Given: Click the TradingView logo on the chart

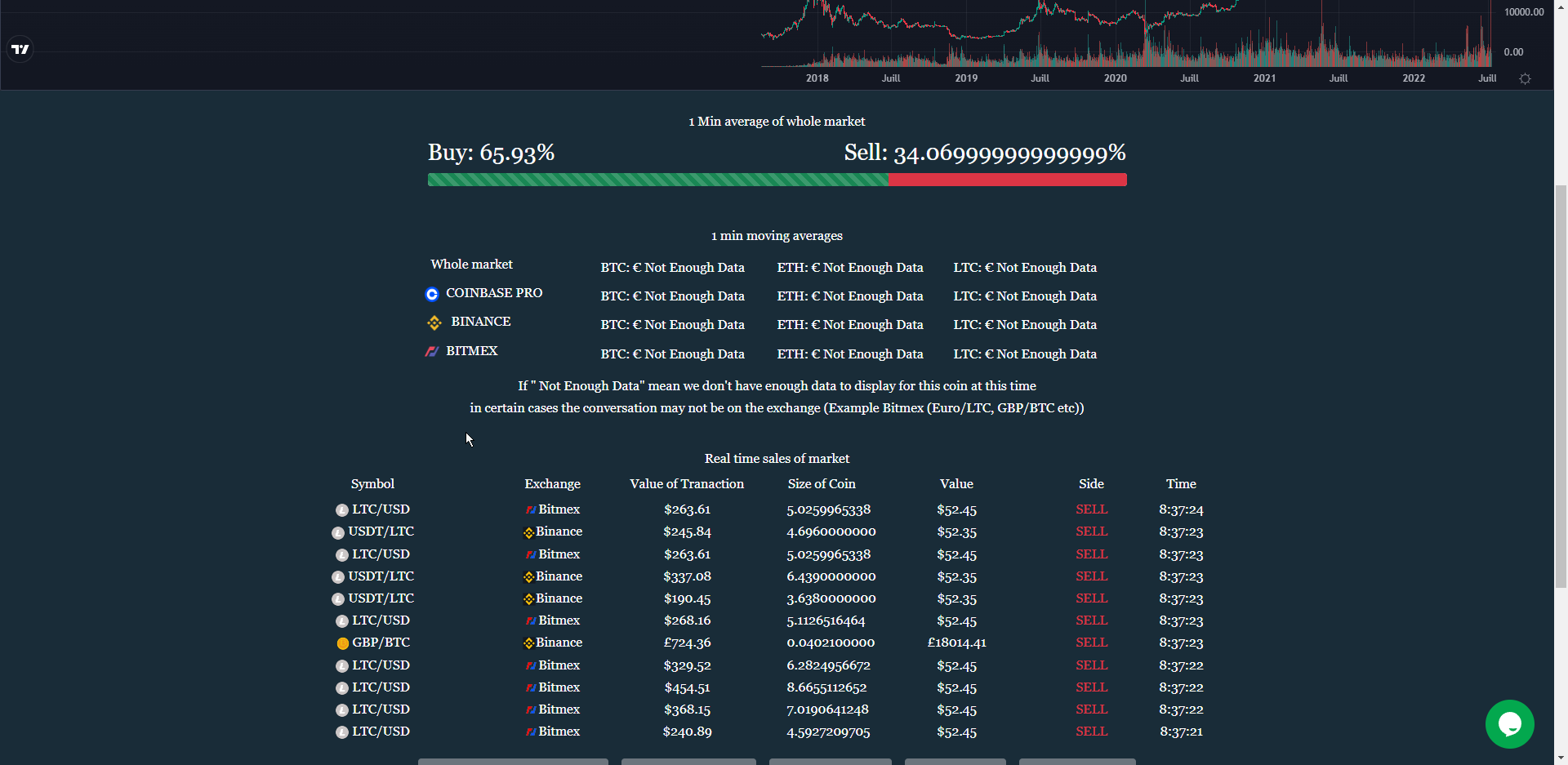Looking at the screenshot, I should (x=20, y=49).
